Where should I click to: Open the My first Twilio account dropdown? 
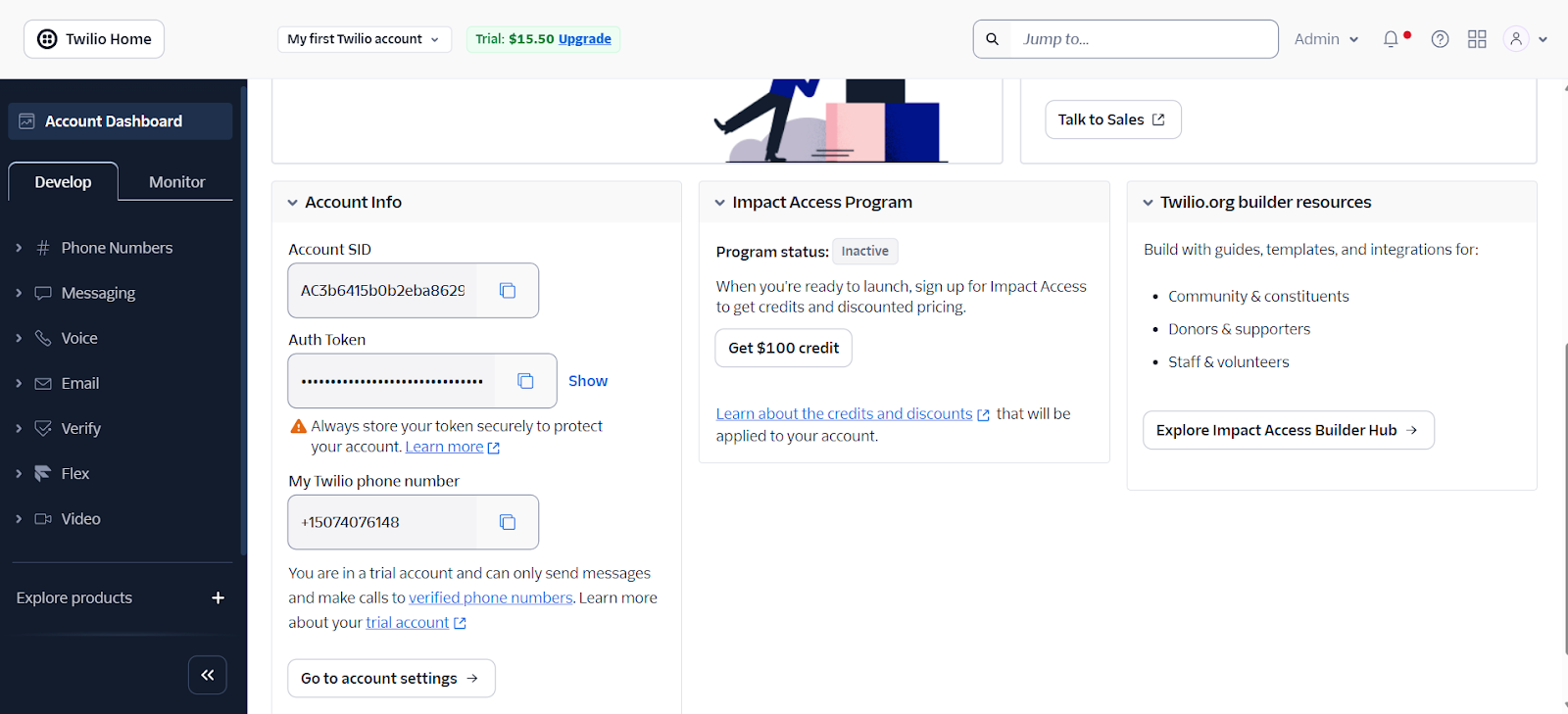[x=364, y=39]
